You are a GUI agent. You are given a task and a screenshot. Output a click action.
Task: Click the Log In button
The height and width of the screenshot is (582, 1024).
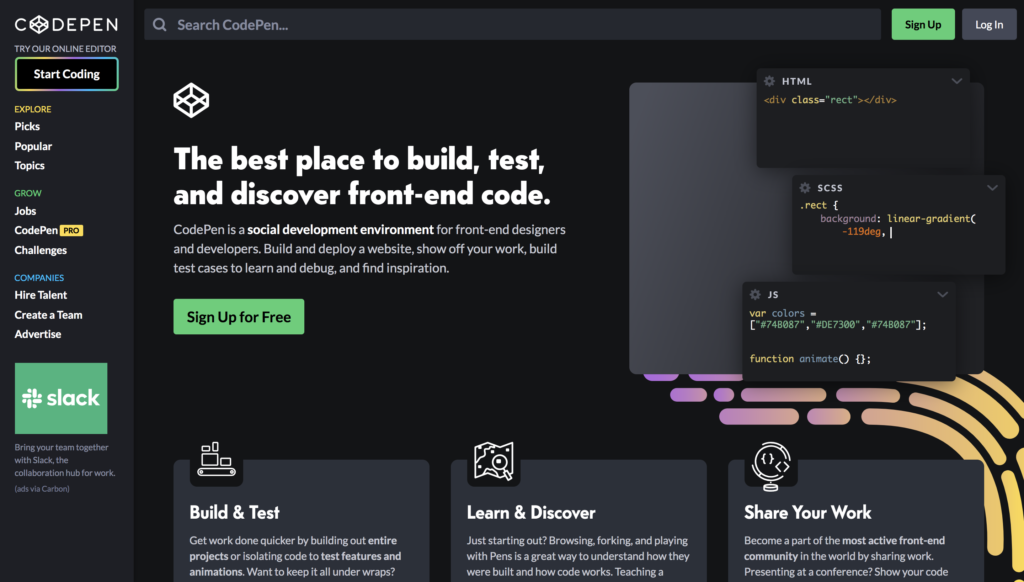988,25
